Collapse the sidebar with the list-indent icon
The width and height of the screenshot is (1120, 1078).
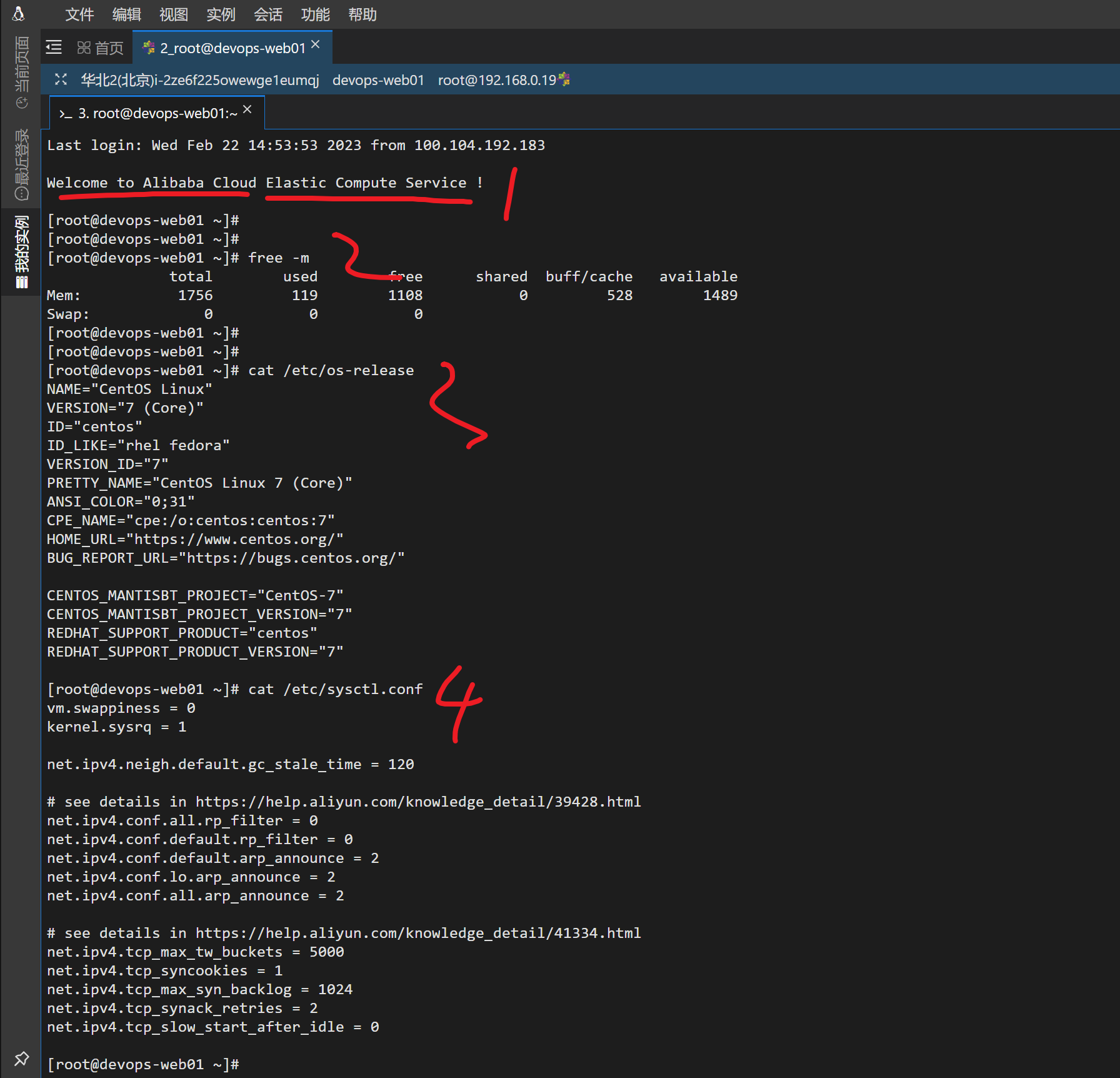point(54,48)
